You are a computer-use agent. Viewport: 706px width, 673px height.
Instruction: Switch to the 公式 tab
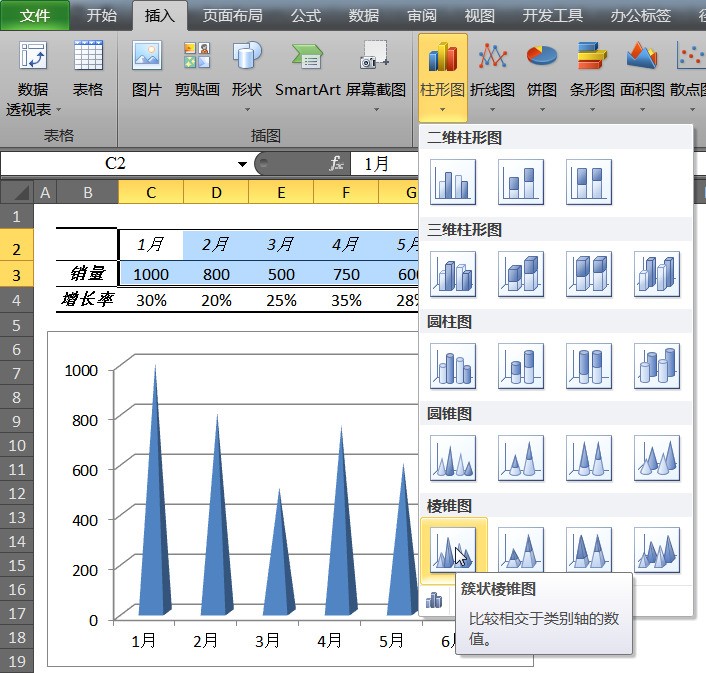[306, 16]
